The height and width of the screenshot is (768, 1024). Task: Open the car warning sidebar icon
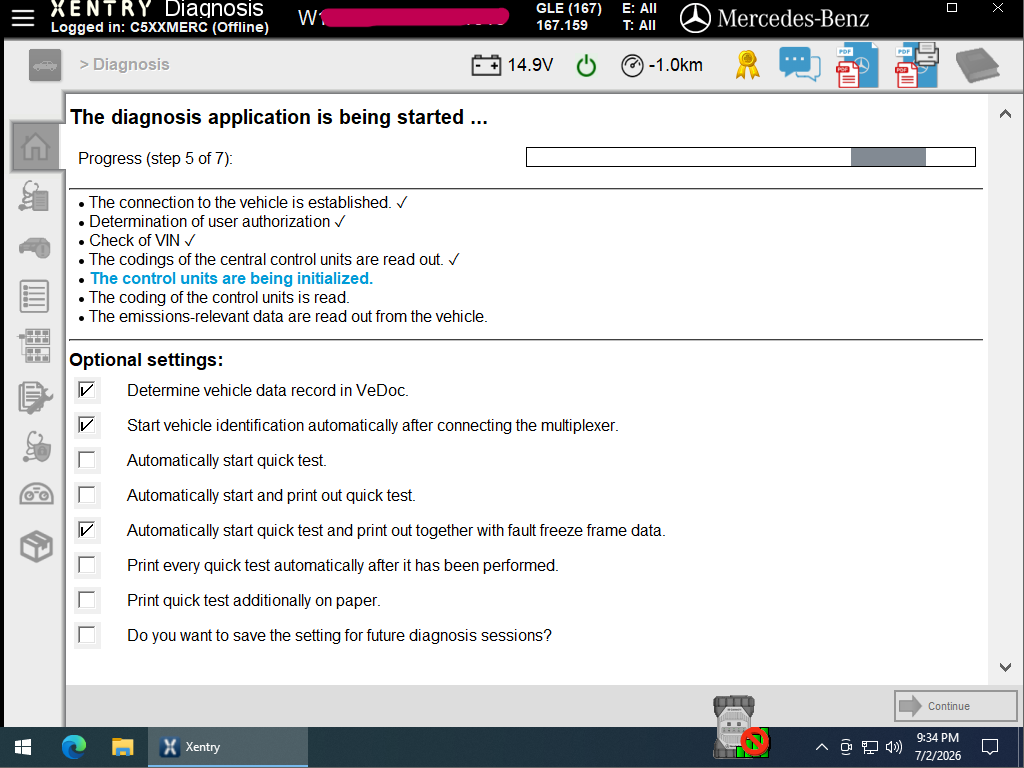[x=35, y=247]
